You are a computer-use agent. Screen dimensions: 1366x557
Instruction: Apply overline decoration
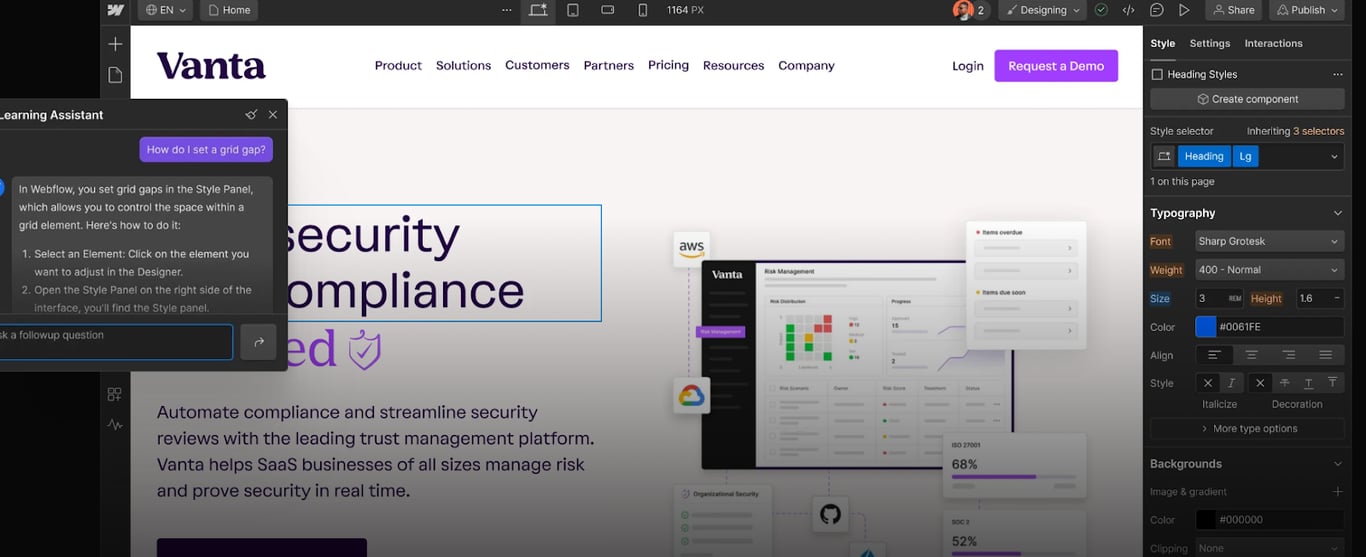pos(1332,383)
